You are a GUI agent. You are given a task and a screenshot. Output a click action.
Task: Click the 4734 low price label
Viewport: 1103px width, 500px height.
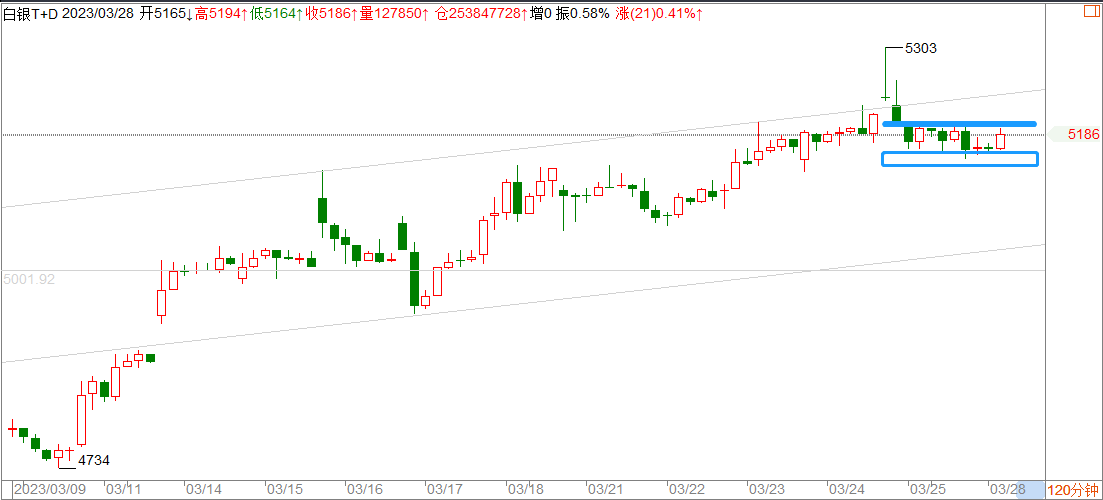[94, 461]
